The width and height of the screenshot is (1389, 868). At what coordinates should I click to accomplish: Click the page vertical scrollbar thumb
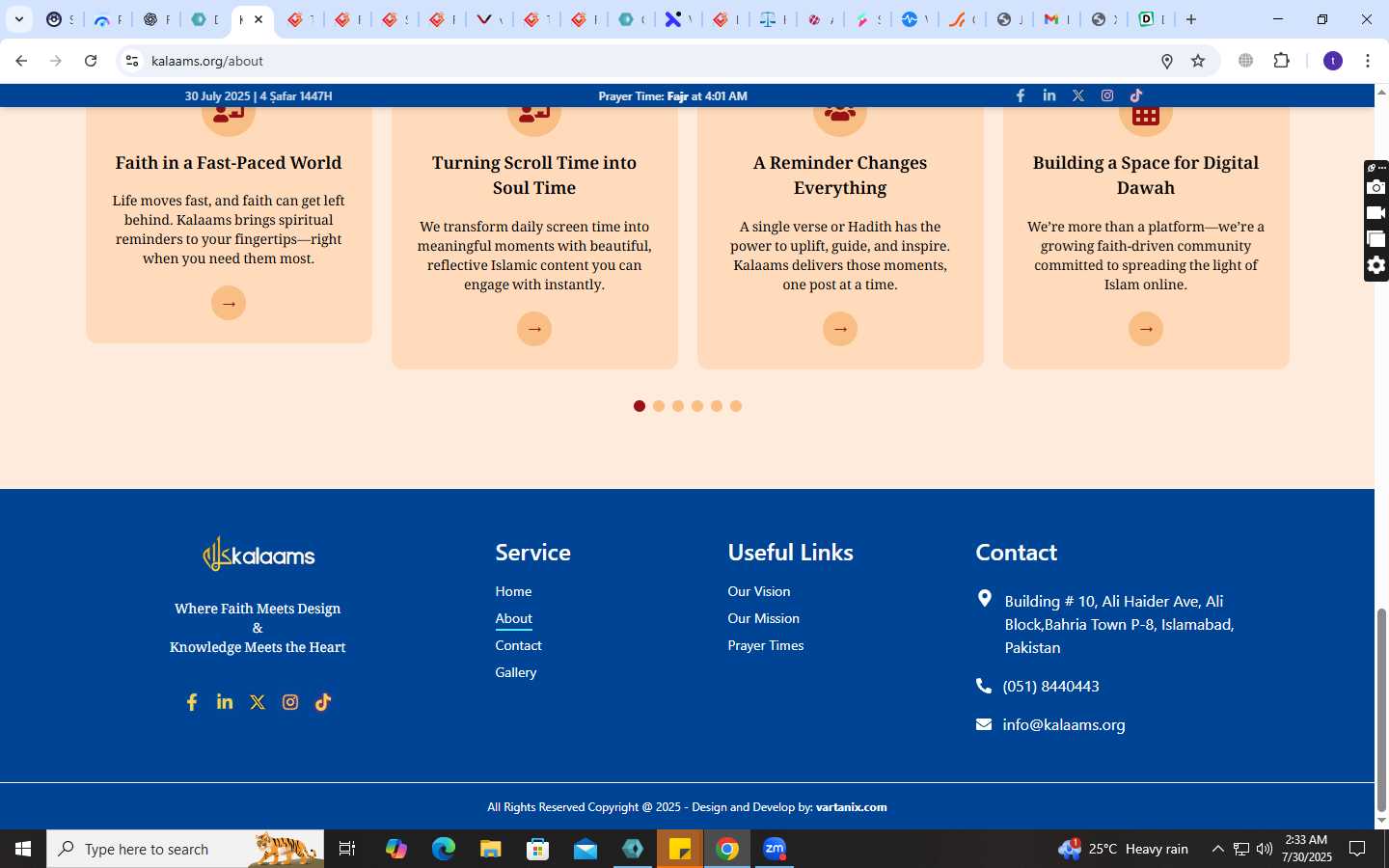(1381, 710)
